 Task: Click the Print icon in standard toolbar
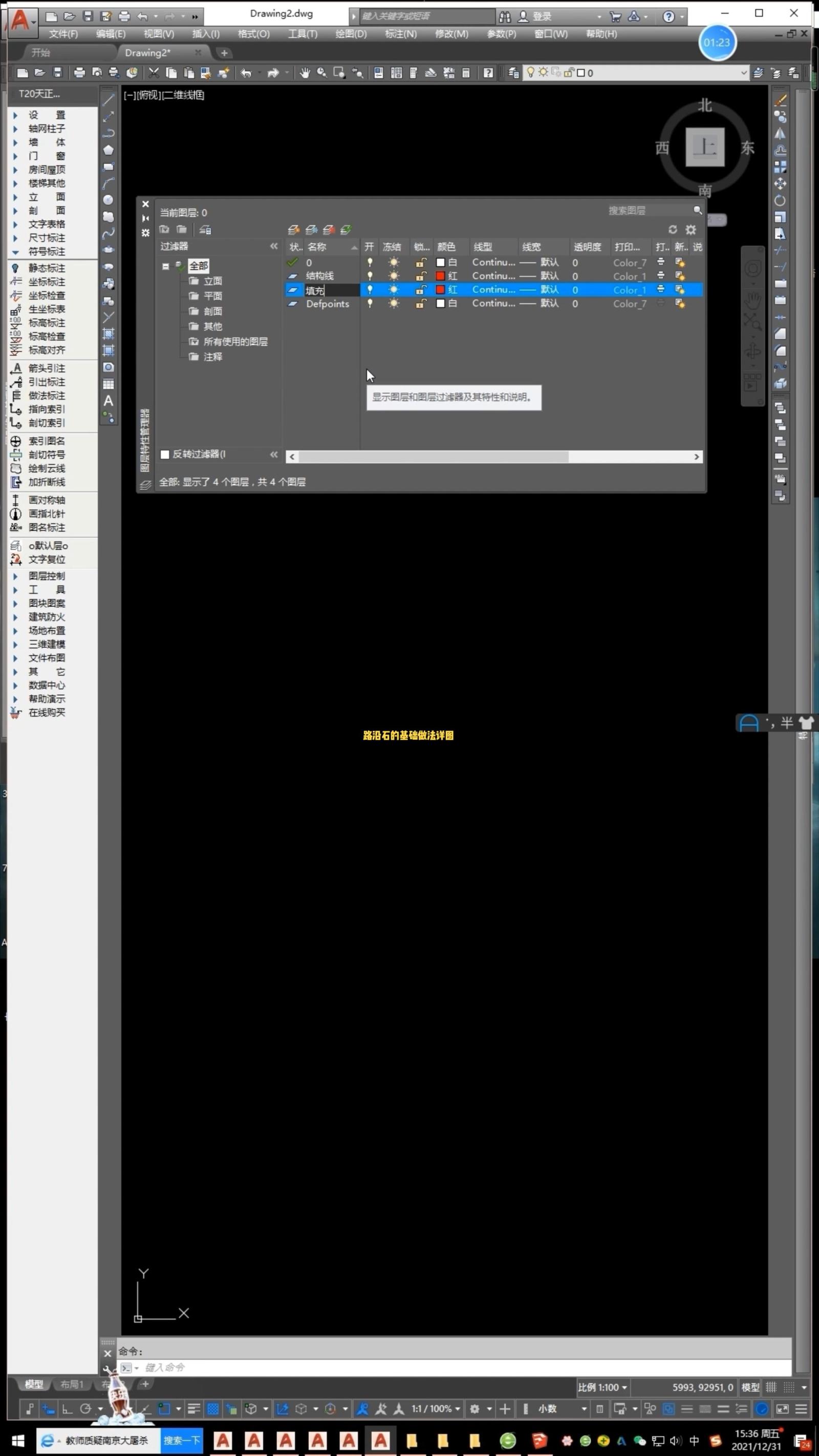coord(79,73)
